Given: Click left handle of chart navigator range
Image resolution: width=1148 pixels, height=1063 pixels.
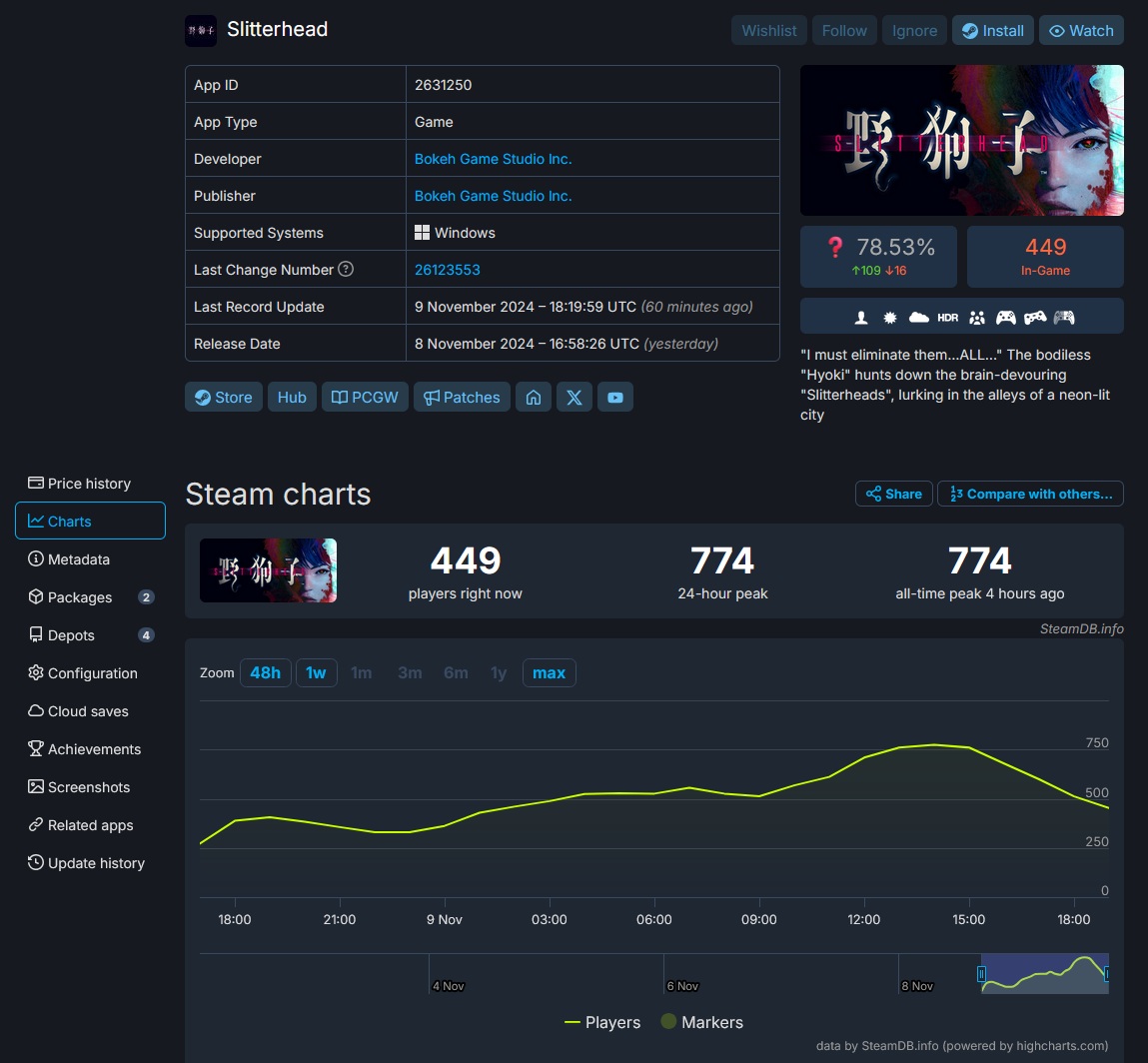Looking at the screenshot, I should pyautogui.click(x=981, y=974).
